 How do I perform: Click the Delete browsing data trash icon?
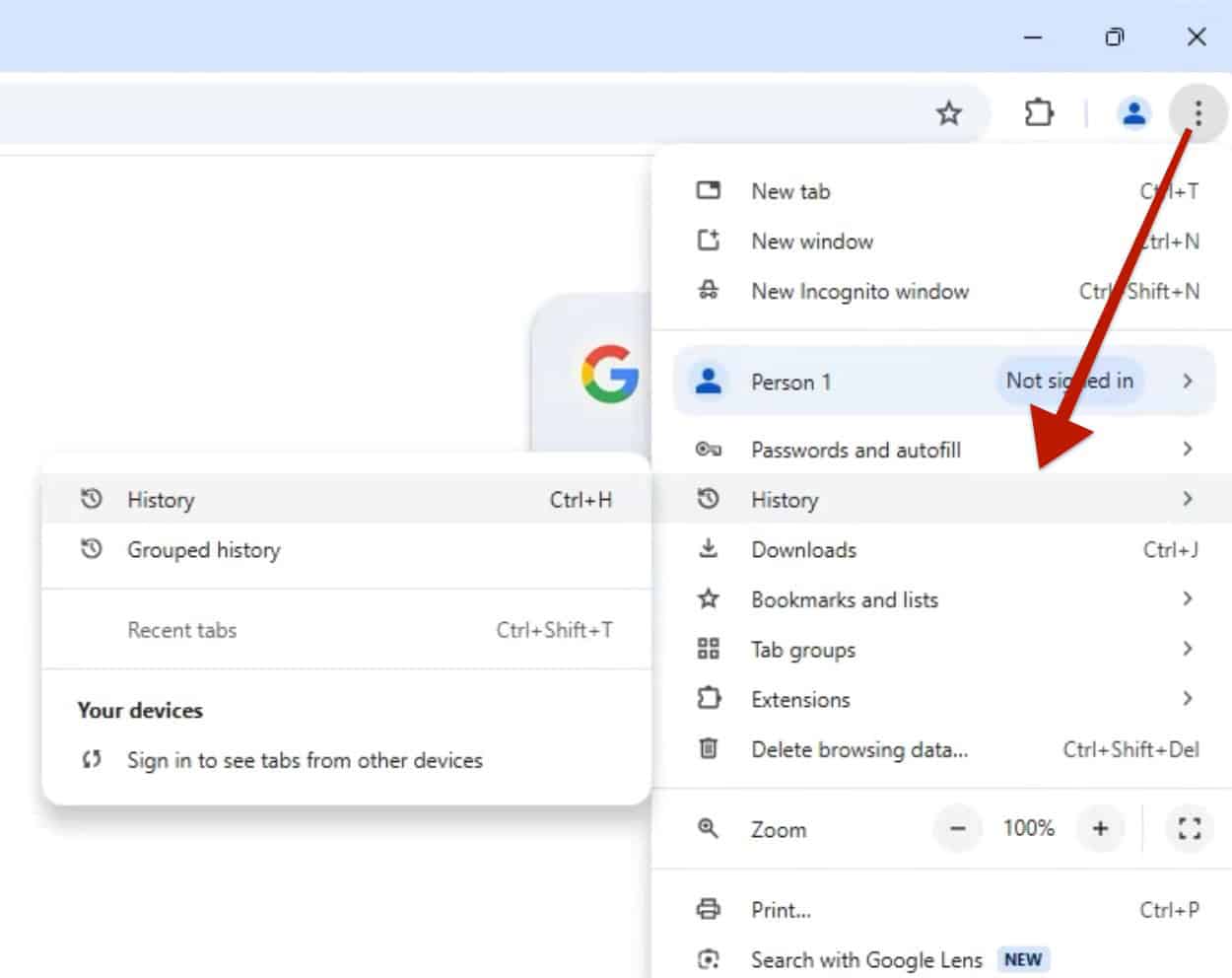(x=708, y=749)
